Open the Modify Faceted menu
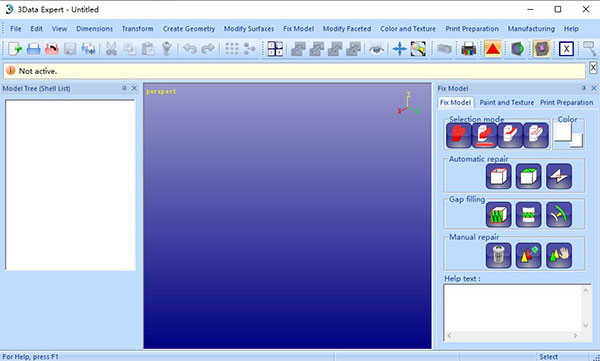 [x=347, y=29]
